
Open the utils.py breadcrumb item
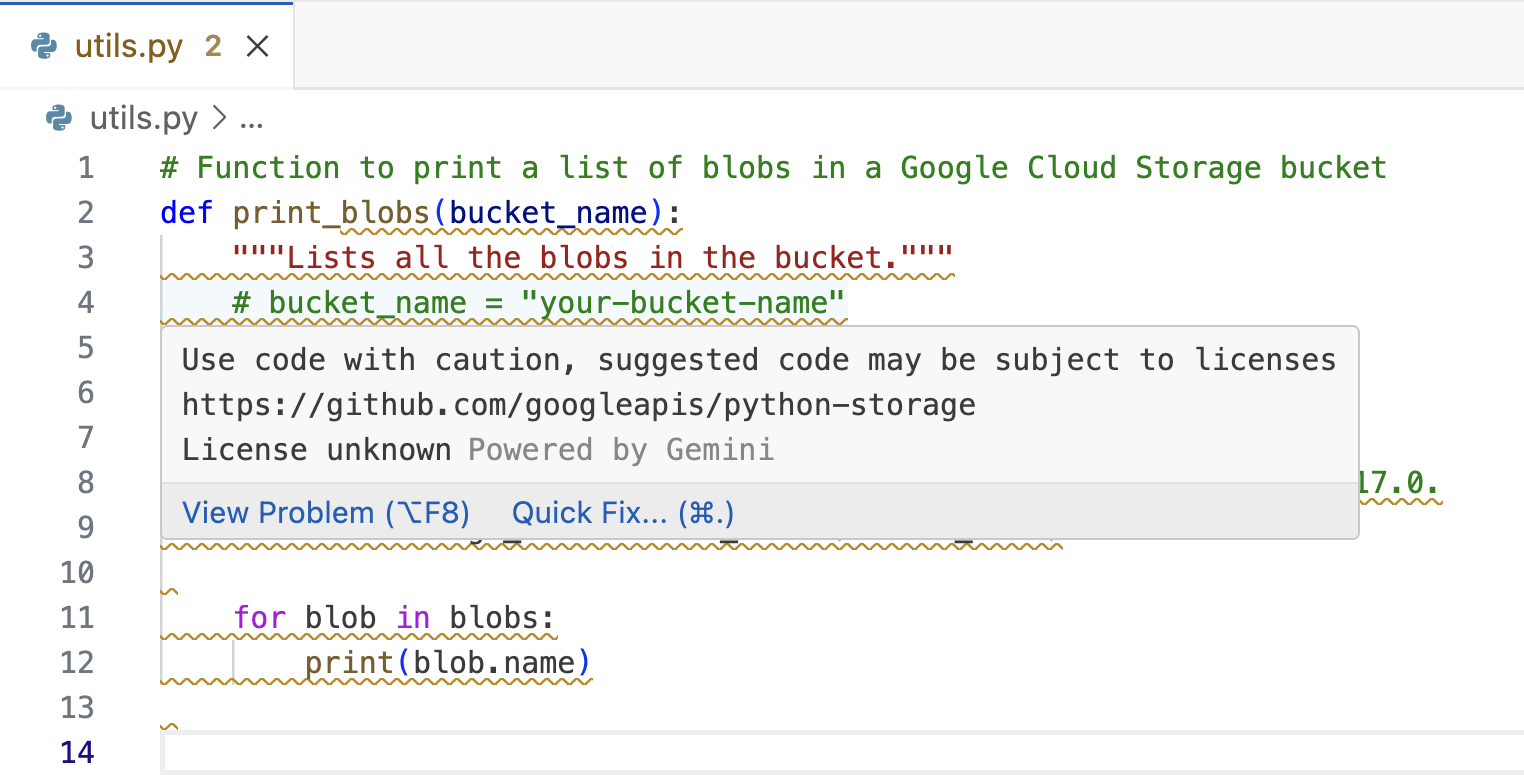coord(143,119)
